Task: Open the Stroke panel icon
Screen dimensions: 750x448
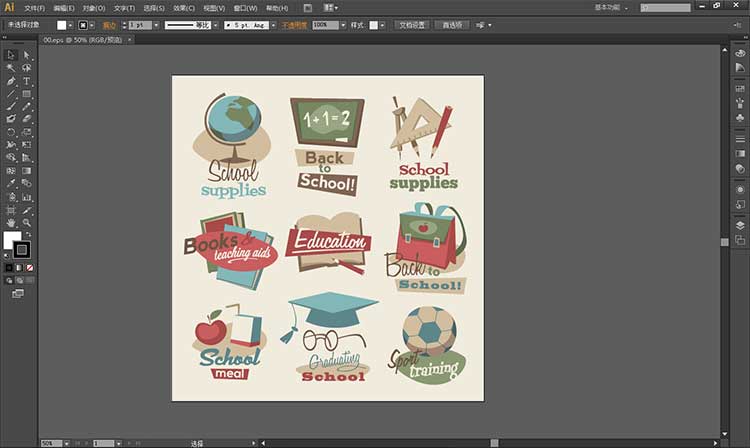Action: point(740,139)
